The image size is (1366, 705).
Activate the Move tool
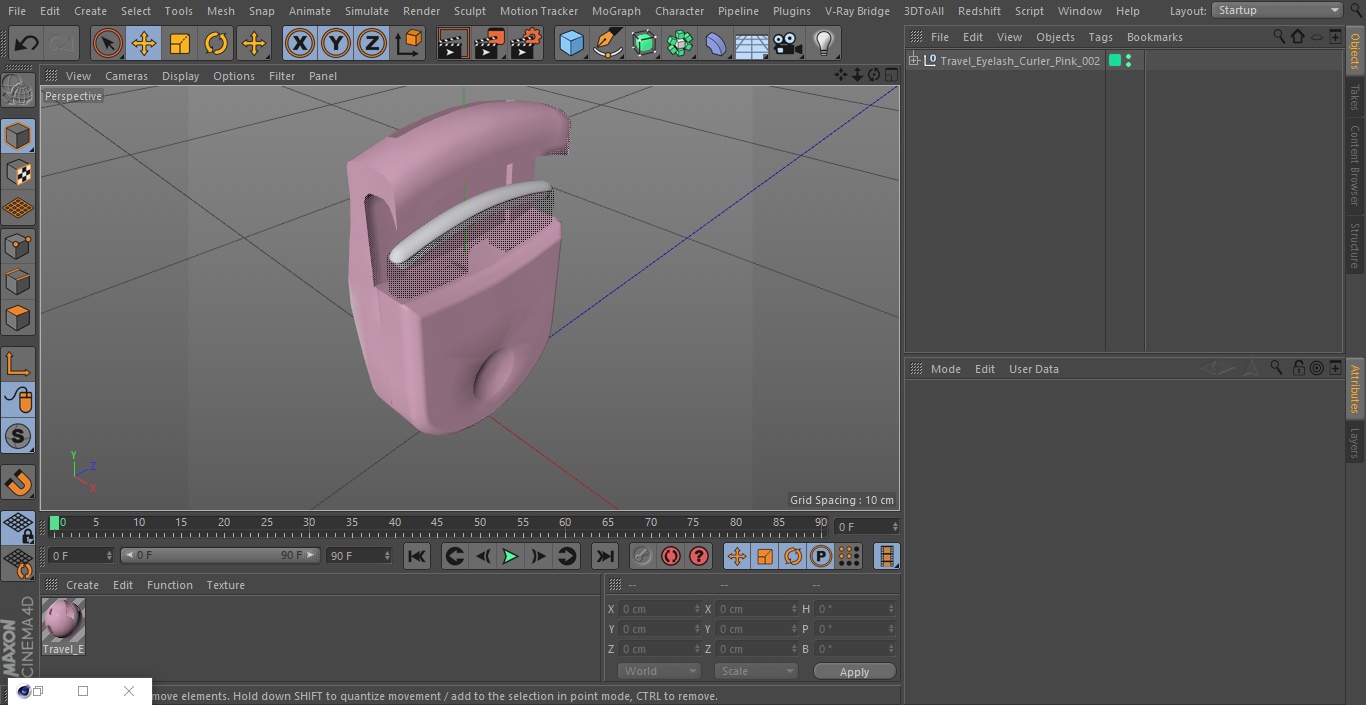(x=143, y=43)
